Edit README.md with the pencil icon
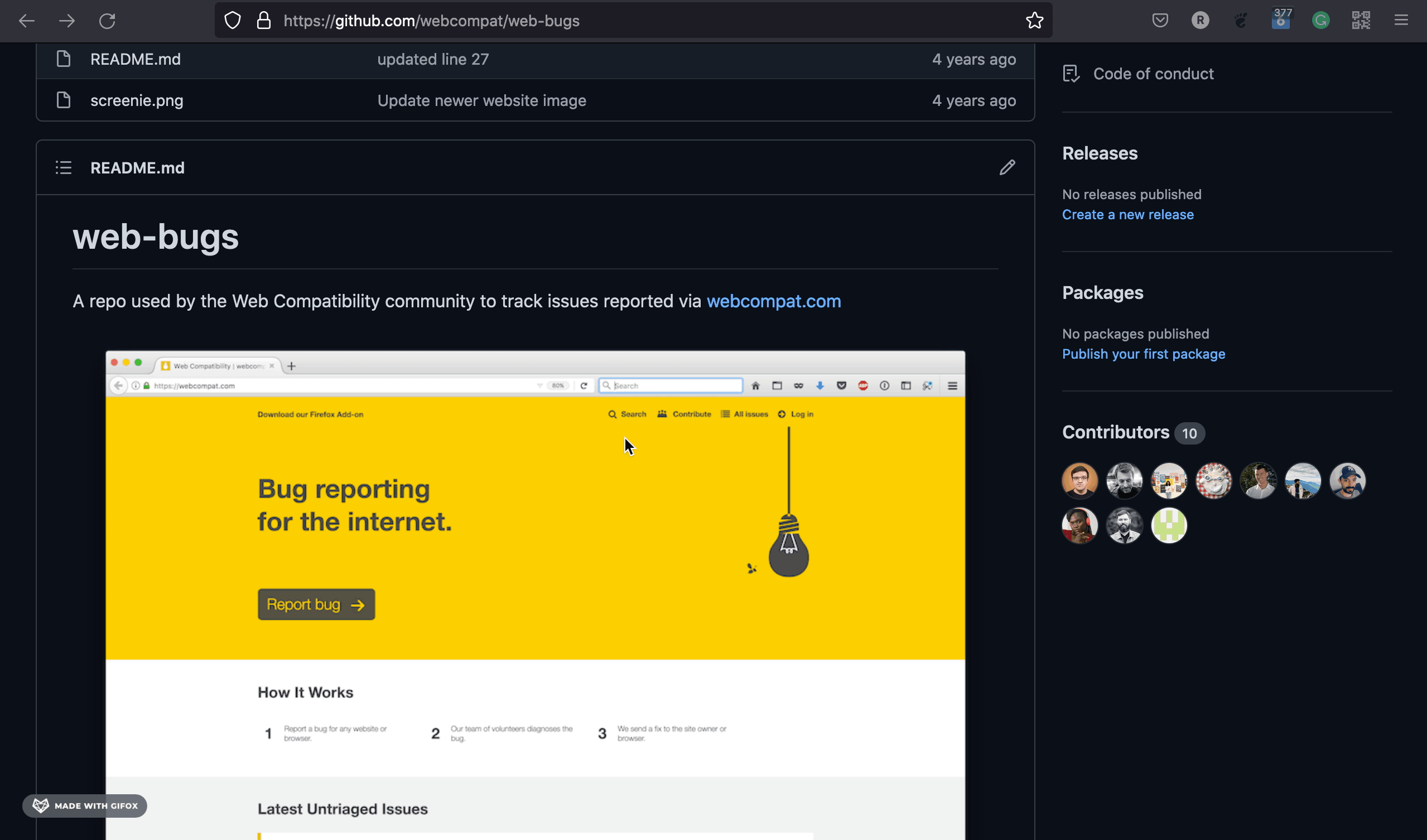The width and height of the screenshot is (1427, 840). point(1007,167)
